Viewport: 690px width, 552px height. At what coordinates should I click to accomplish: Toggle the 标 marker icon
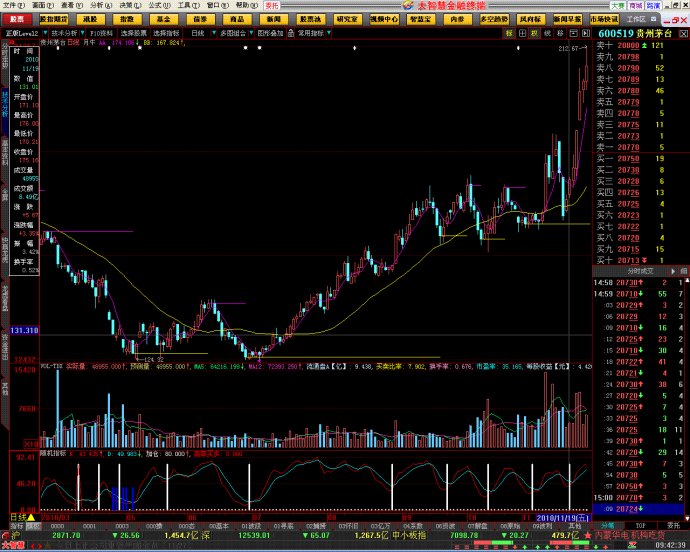pyautogui.click(x=509, y=33)
